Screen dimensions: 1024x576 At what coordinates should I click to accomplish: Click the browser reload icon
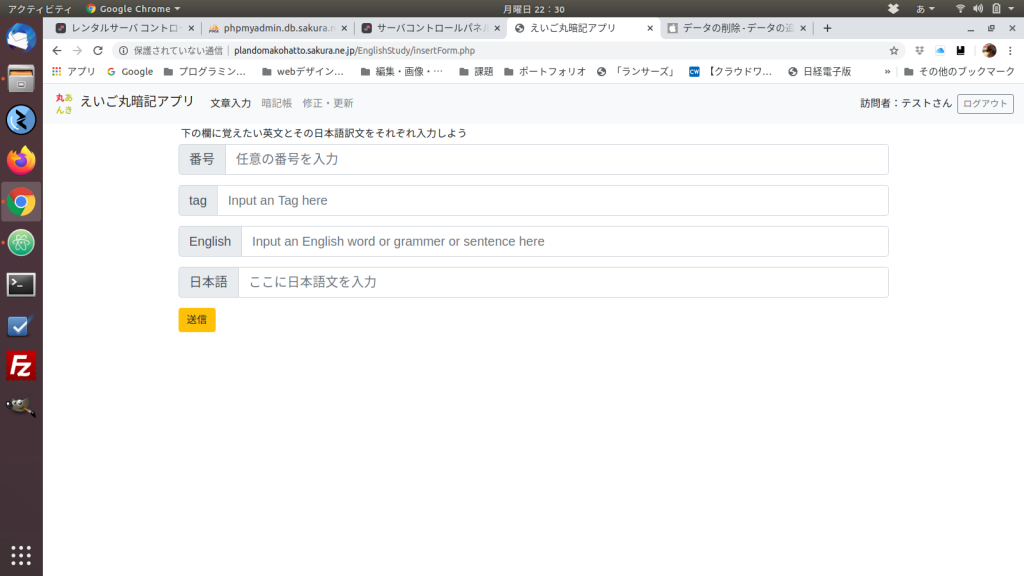click(98, 50)
